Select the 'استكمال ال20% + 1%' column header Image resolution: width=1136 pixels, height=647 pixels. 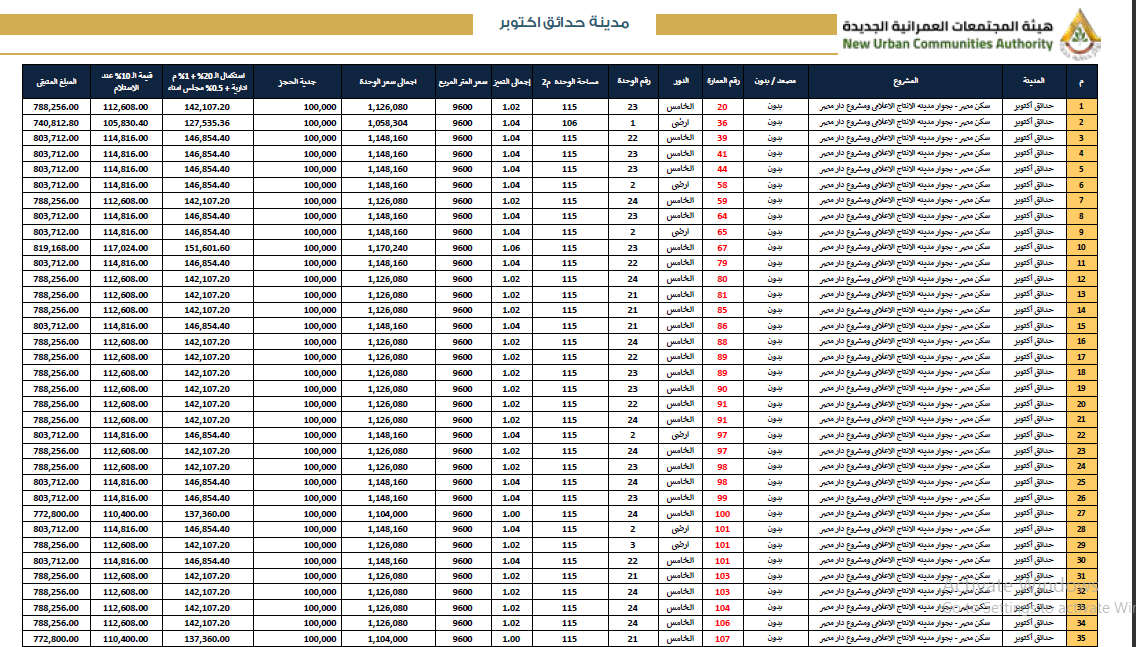click(208, 82)
